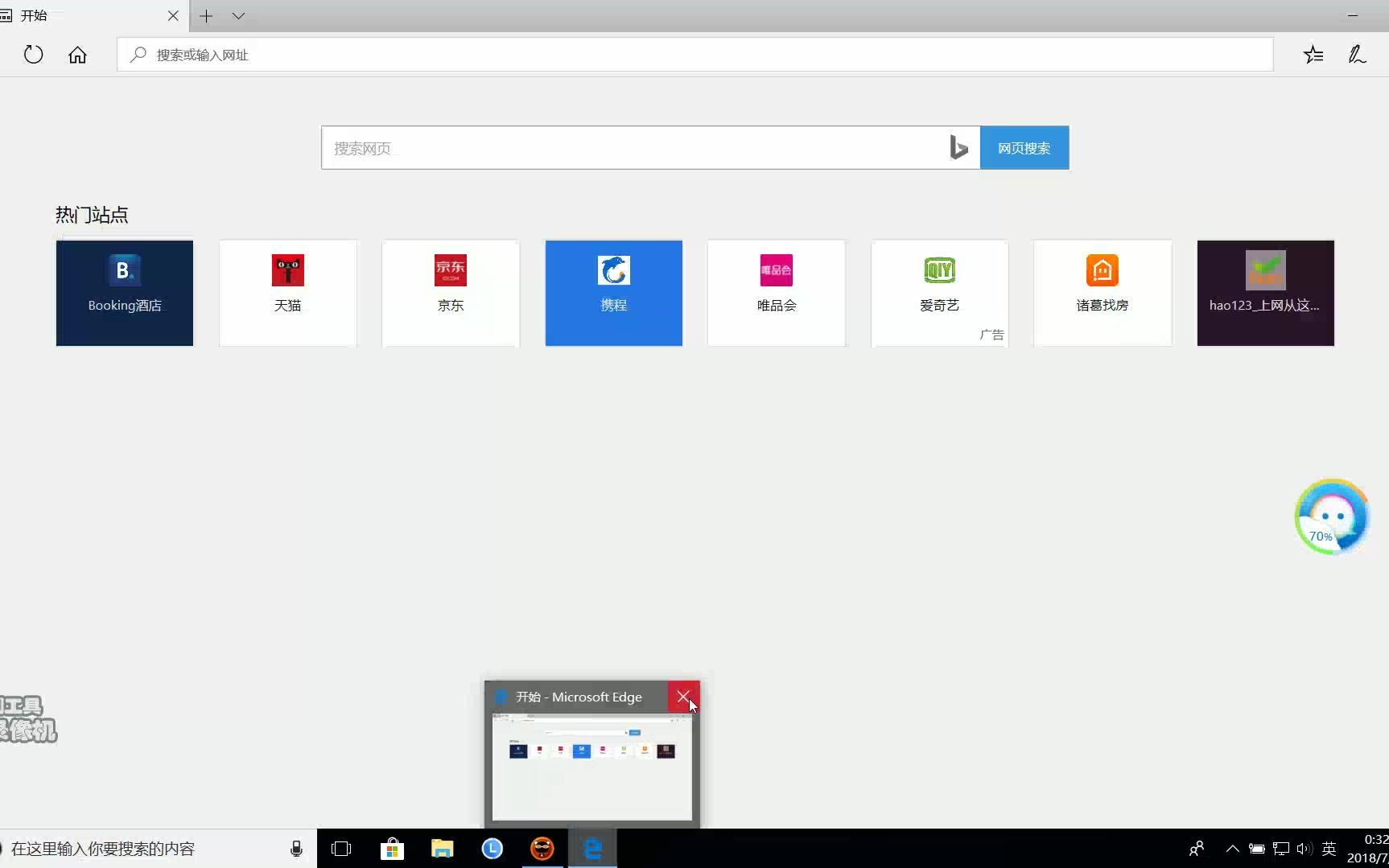Viewport: 1389px width, 868px height.
Task: Open the People icon in system tray
Action: [1197, 849]
